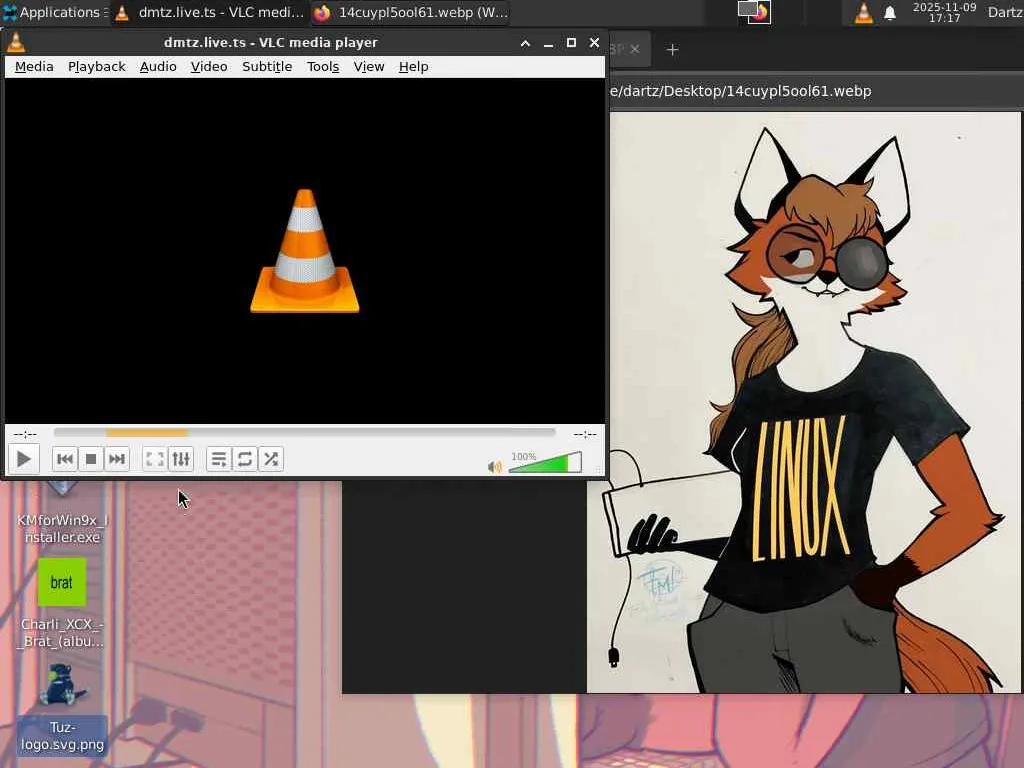Toggle the VLC playlist view
Viewport: 1024px width, 768px height.
click(219, 459)
